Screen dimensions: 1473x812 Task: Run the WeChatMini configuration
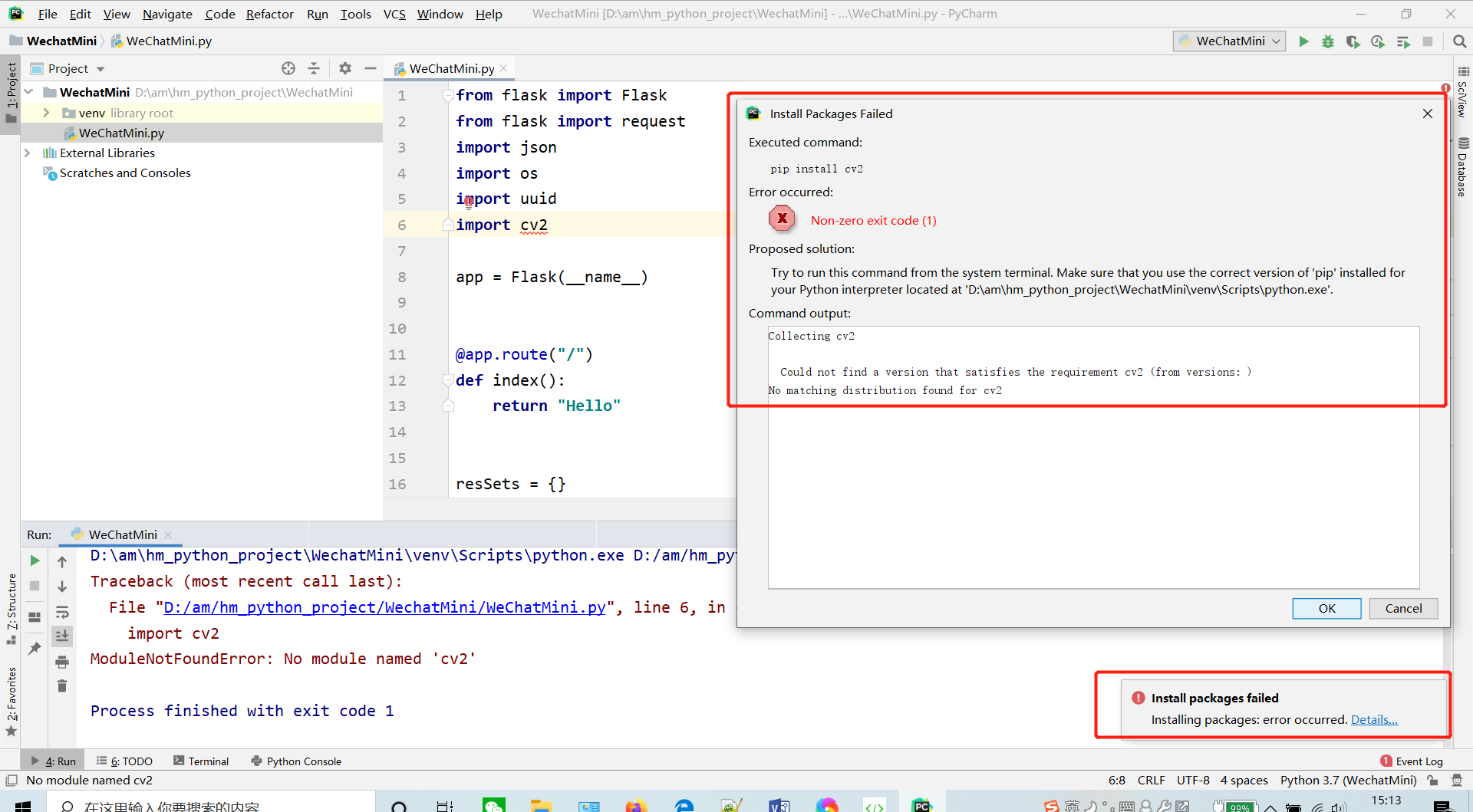coord(1304,41)
